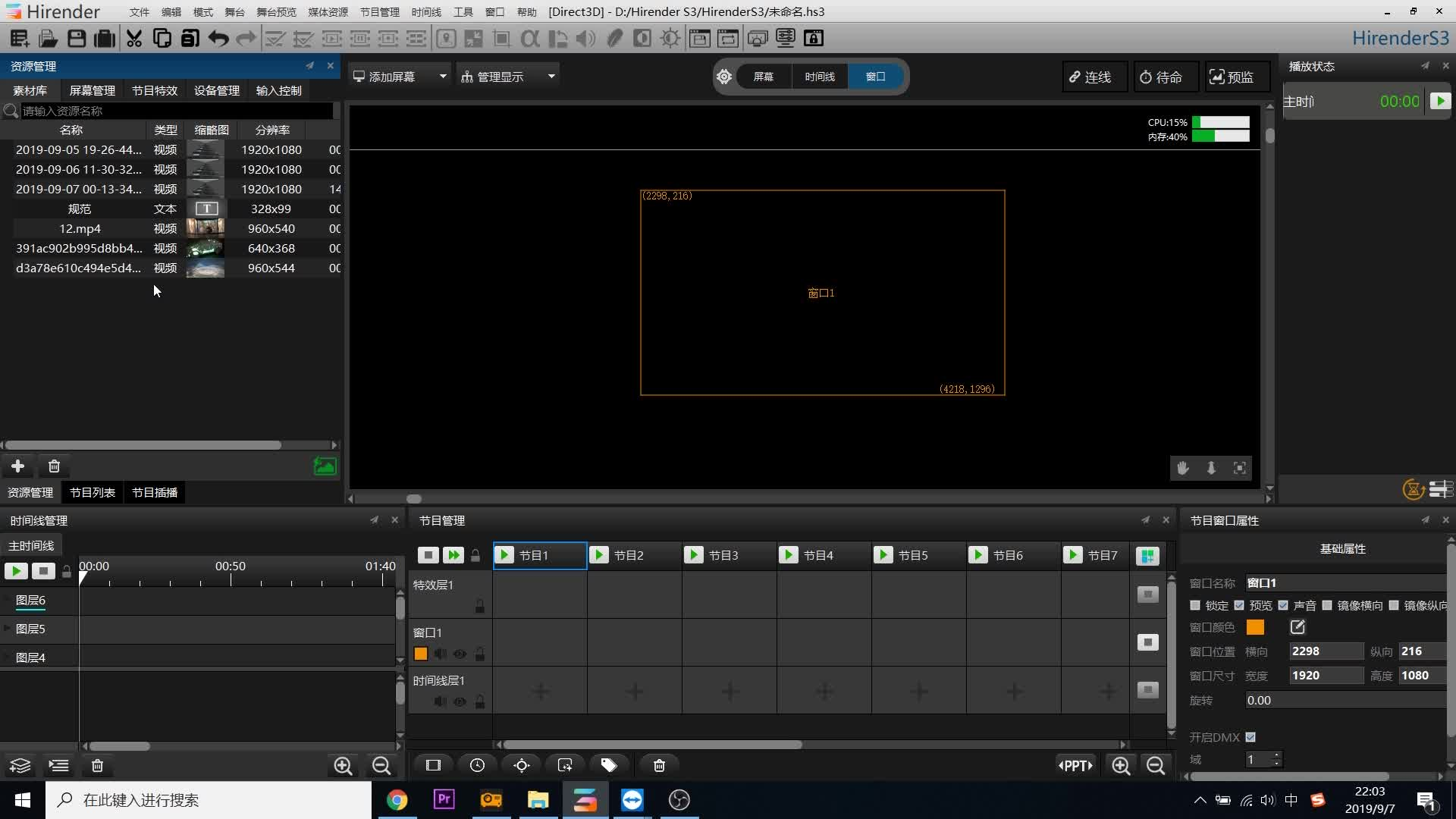The width and height of the screenshot is (1456, 819).
Task: Click the brightness sun icon in the top toolbar
Action: point(670,38)
